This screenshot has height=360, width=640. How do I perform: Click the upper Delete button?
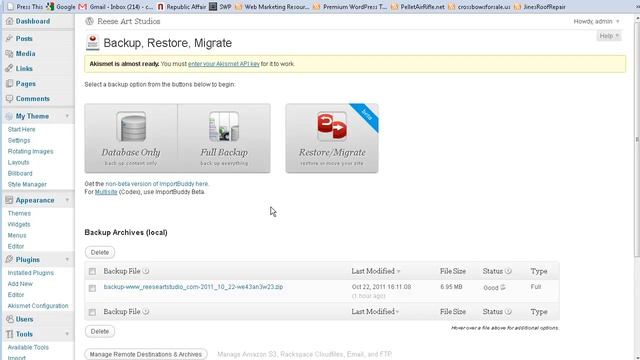tap(100, 252)
